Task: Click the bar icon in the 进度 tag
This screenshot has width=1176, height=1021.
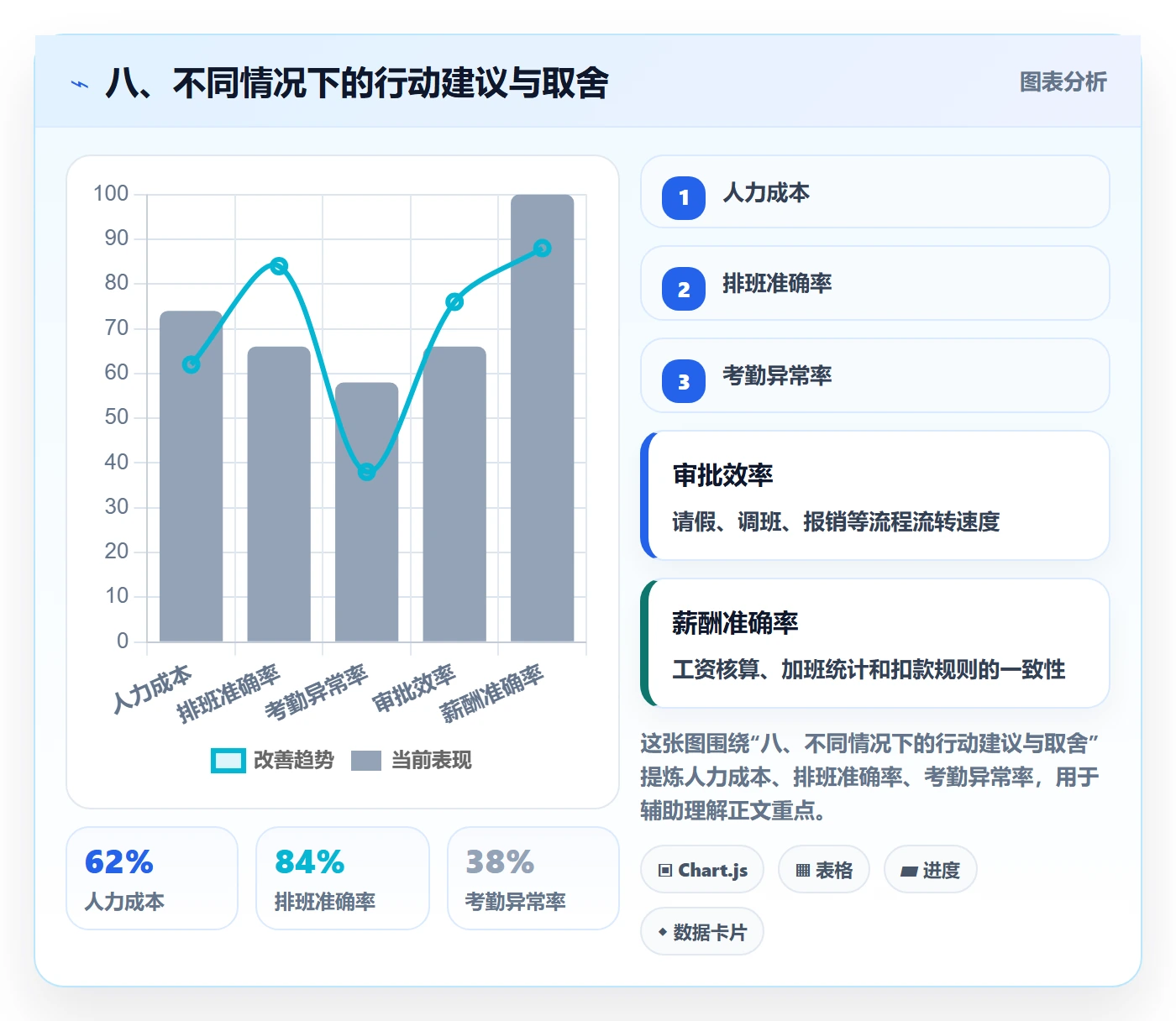Action: (x=909, y=871)
